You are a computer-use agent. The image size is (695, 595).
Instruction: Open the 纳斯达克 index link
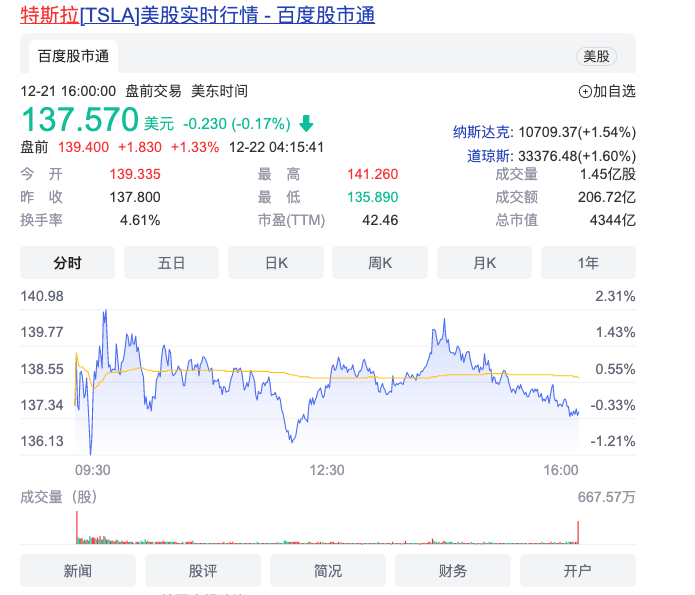[481, 132]
